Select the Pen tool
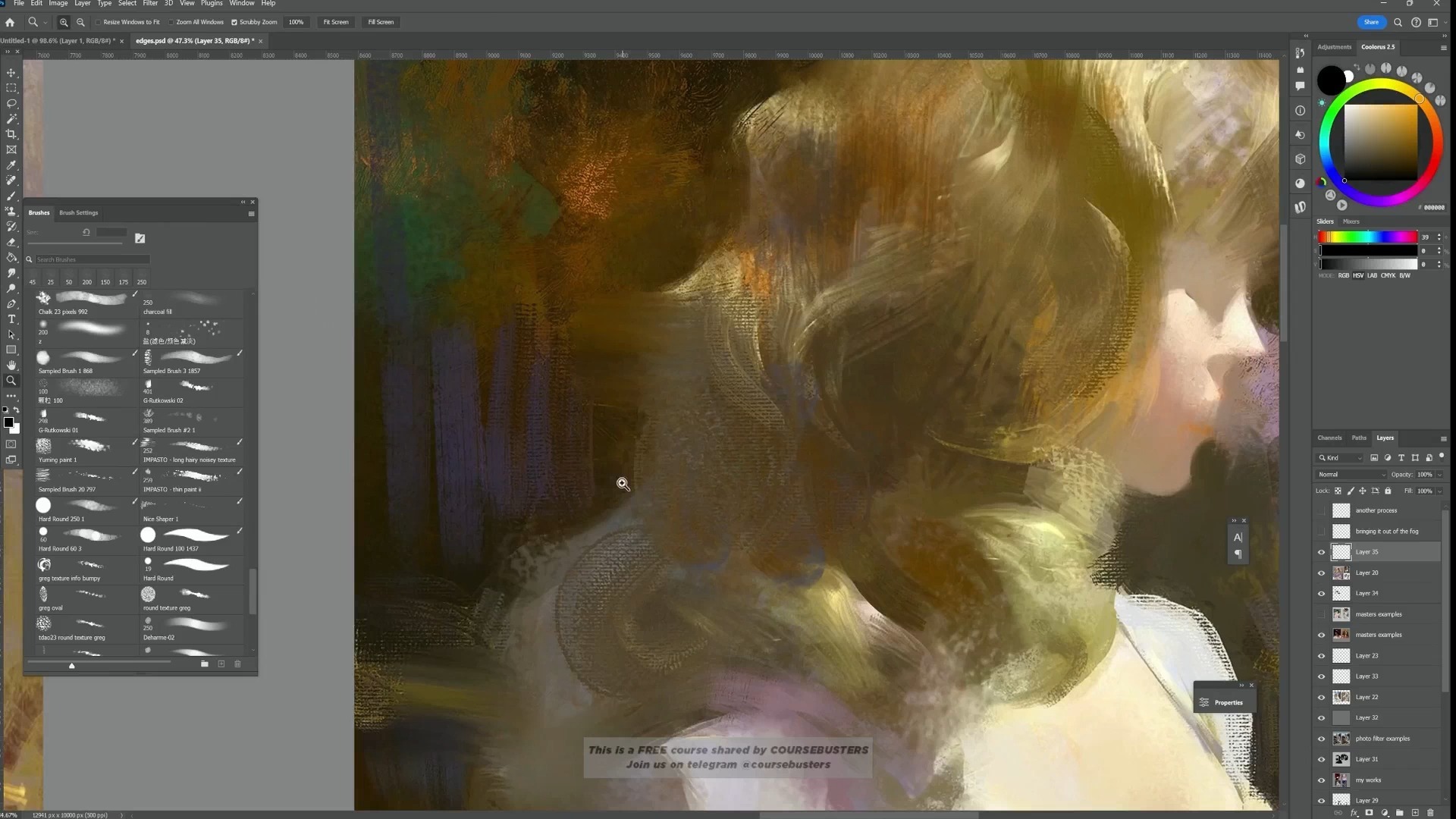 [x=11, y=304]
